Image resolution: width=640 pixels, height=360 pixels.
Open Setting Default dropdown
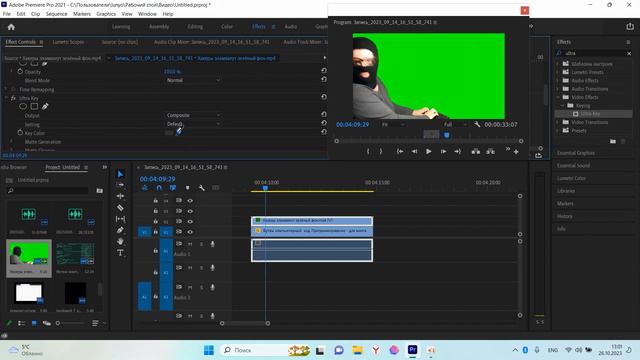(193, 124)
